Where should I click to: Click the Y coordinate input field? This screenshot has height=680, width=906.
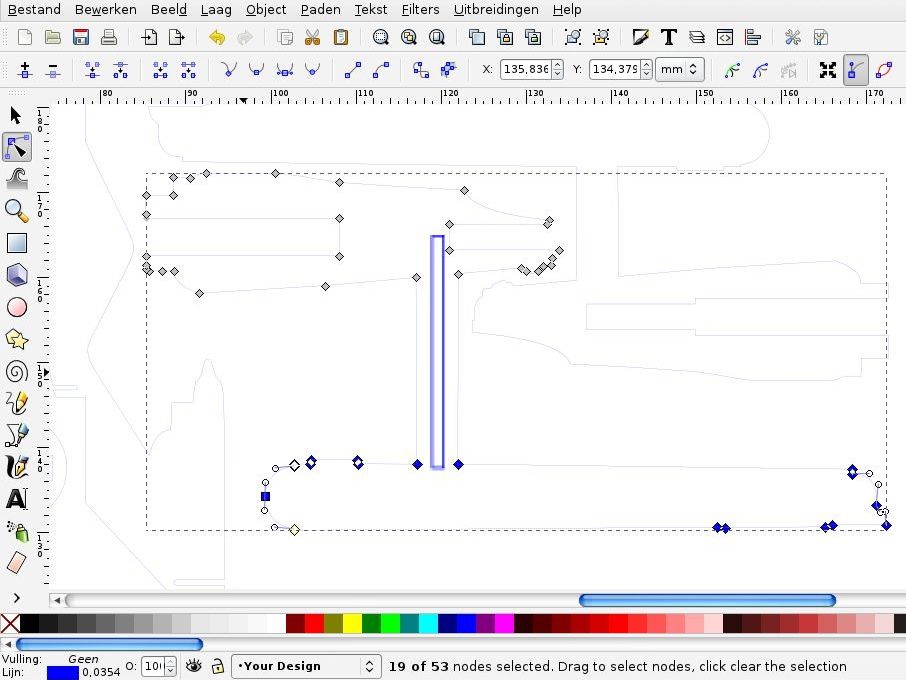(x=615, y=69)
